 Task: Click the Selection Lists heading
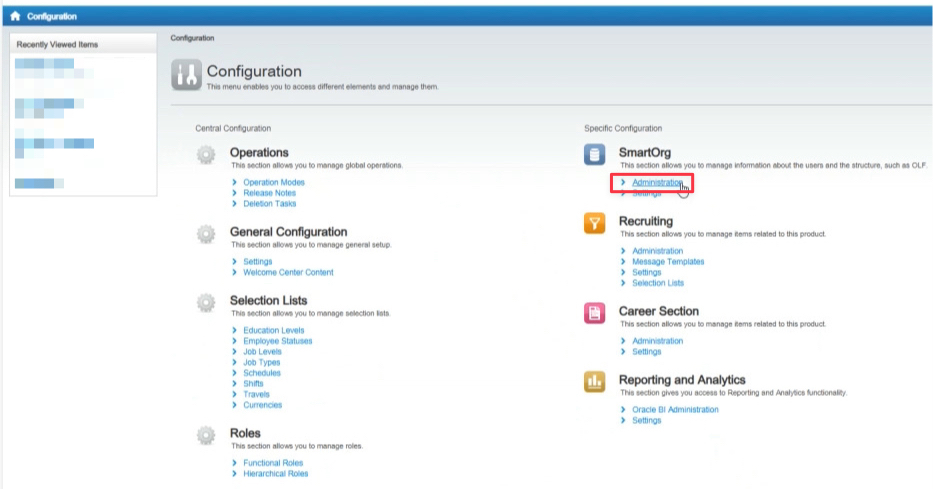coord(268,300)
